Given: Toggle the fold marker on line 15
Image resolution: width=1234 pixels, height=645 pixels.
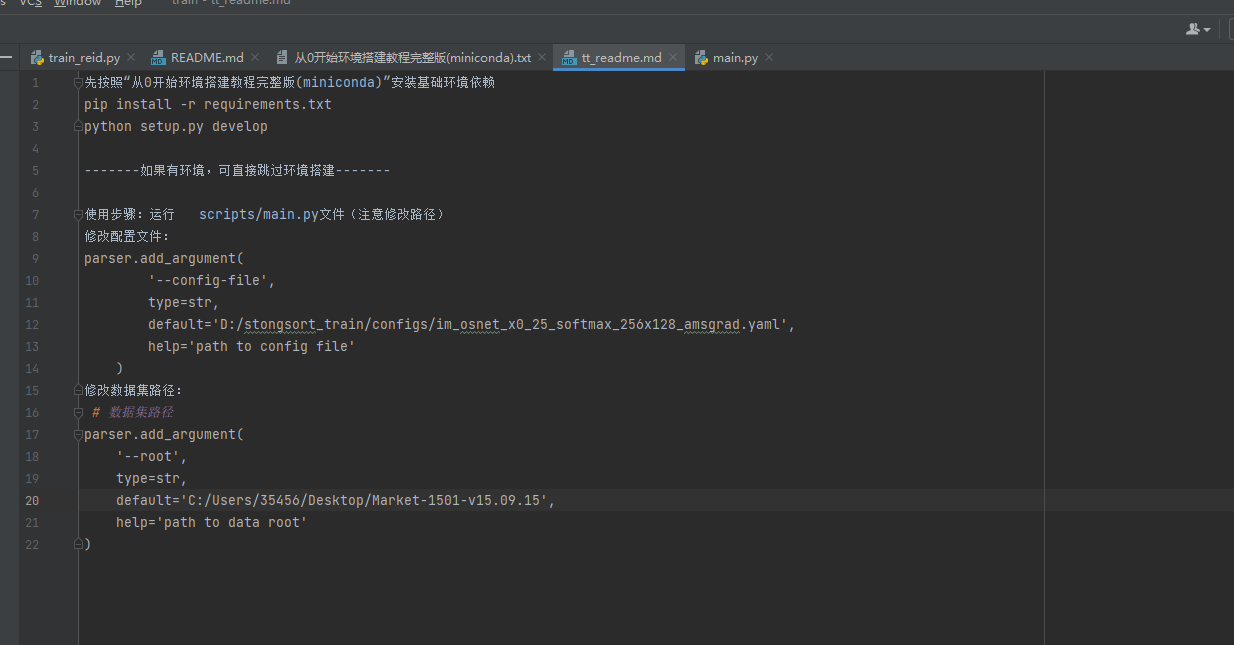Looking at the screenshot, I should pos(78,391).
